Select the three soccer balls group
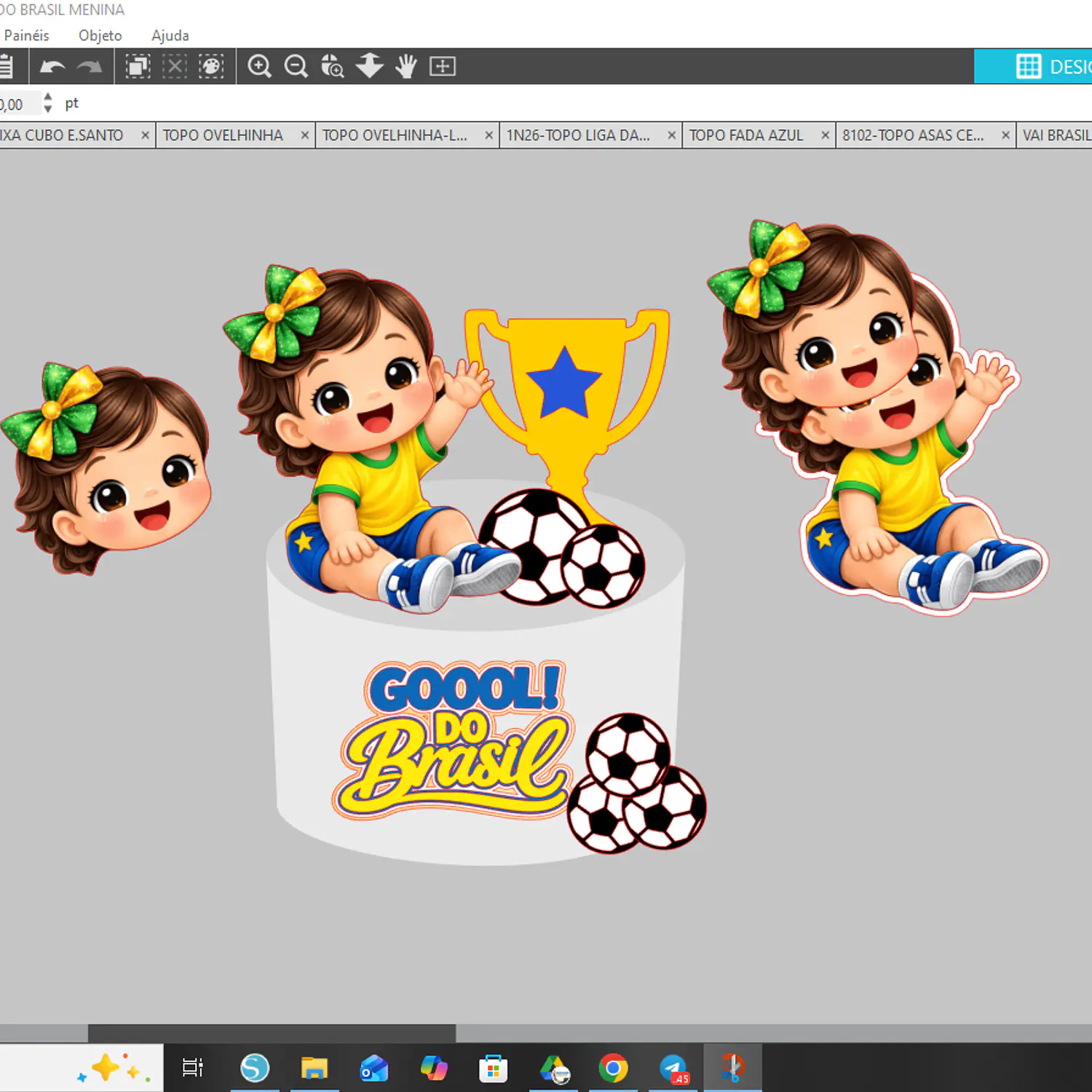Viewport: 1092px width, 1092px height. click(x=636, y=783)
